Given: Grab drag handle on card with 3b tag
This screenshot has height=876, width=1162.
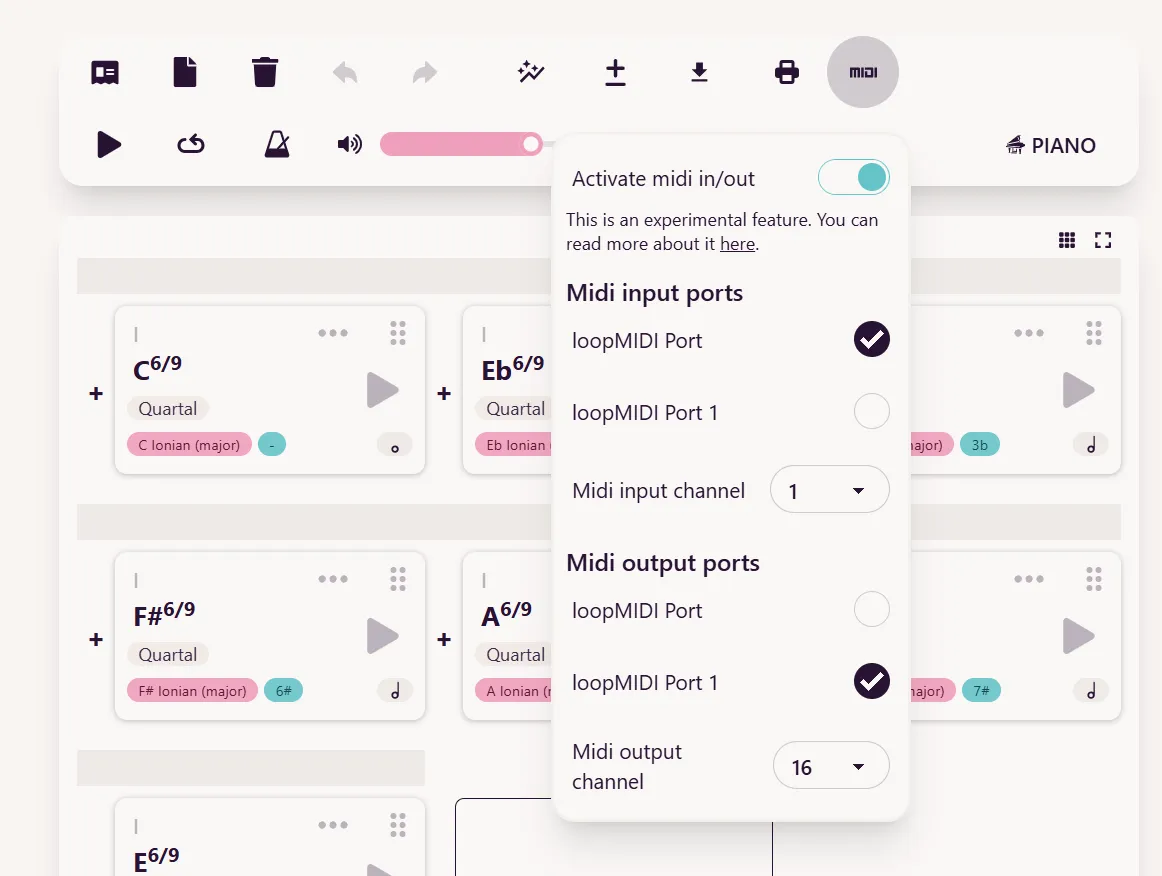Looking at the screenshot, I should (x=1094, y=333).
